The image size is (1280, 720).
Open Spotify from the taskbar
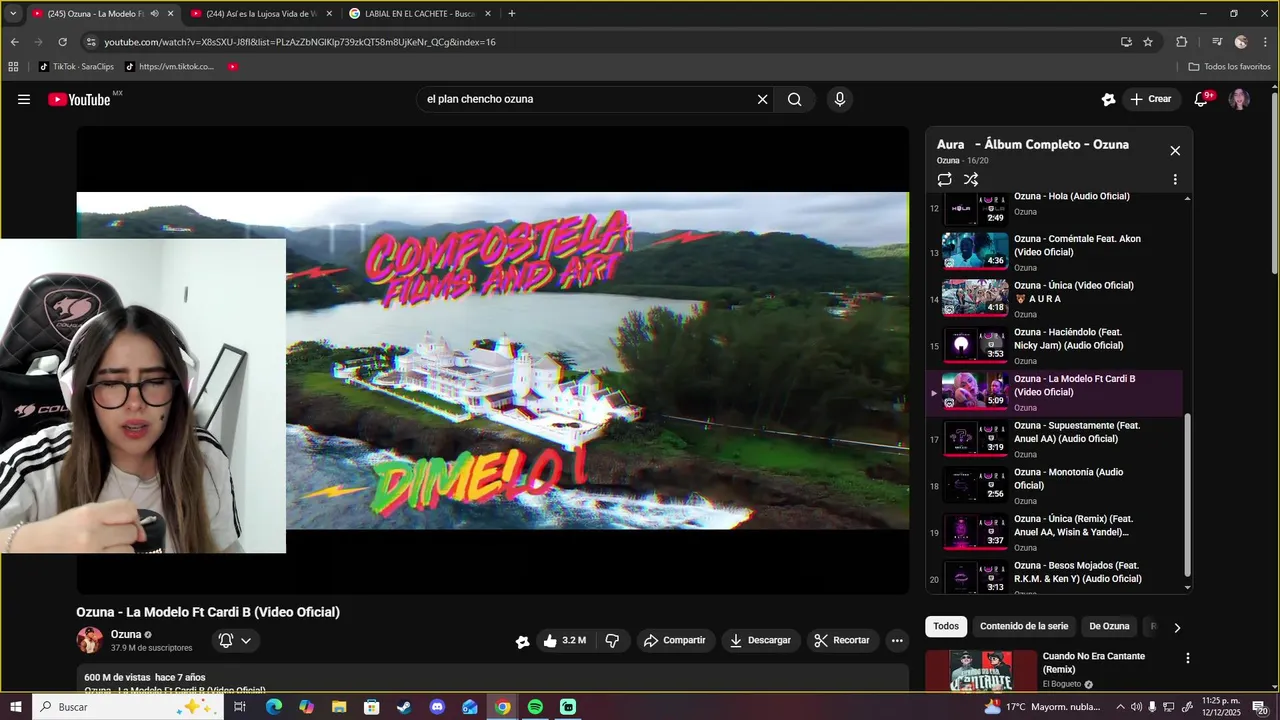click(x=535, y=707)
